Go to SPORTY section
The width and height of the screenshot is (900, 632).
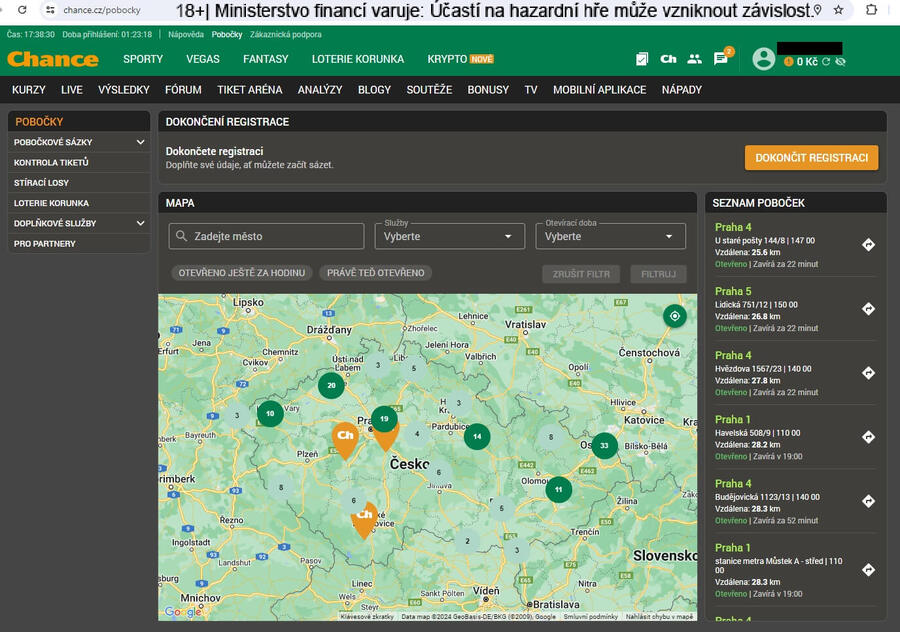[x=143, y=59]
